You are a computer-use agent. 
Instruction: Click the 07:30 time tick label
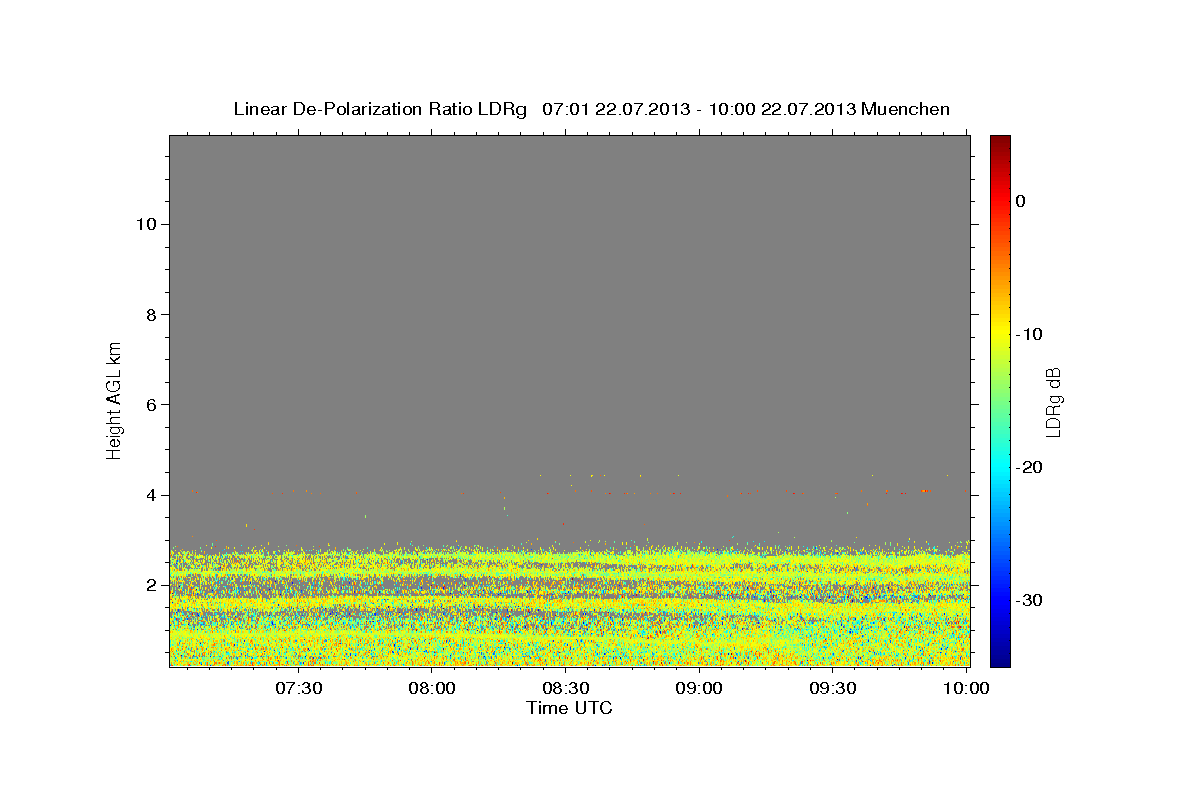click(299, 688)
